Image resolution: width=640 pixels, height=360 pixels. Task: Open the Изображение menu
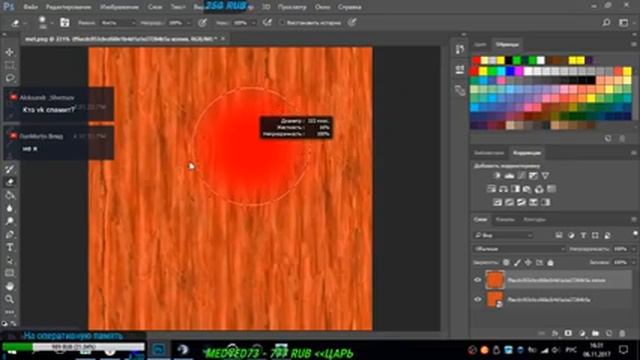(x=120, y=7)
